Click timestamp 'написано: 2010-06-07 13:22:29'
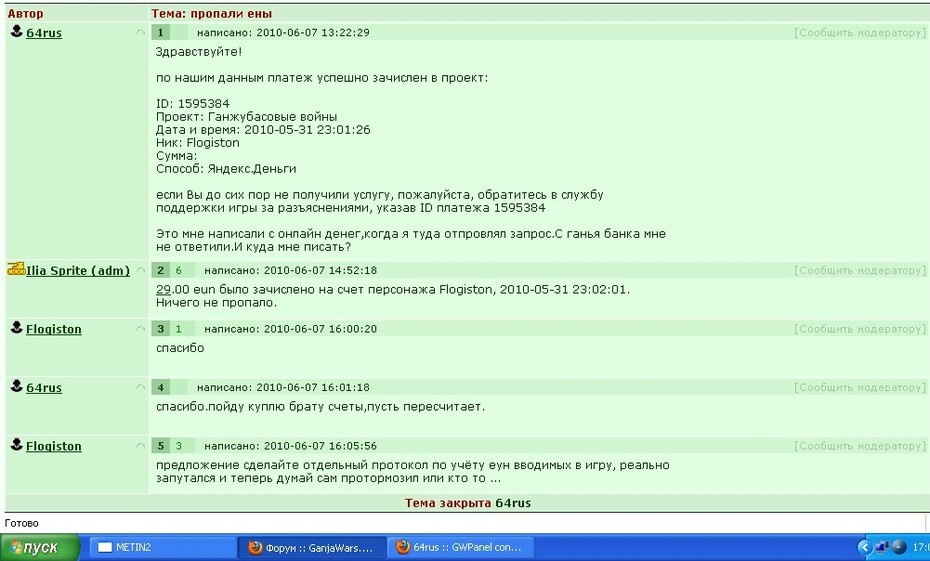This screenshot has height=561, width=930. 283,33
